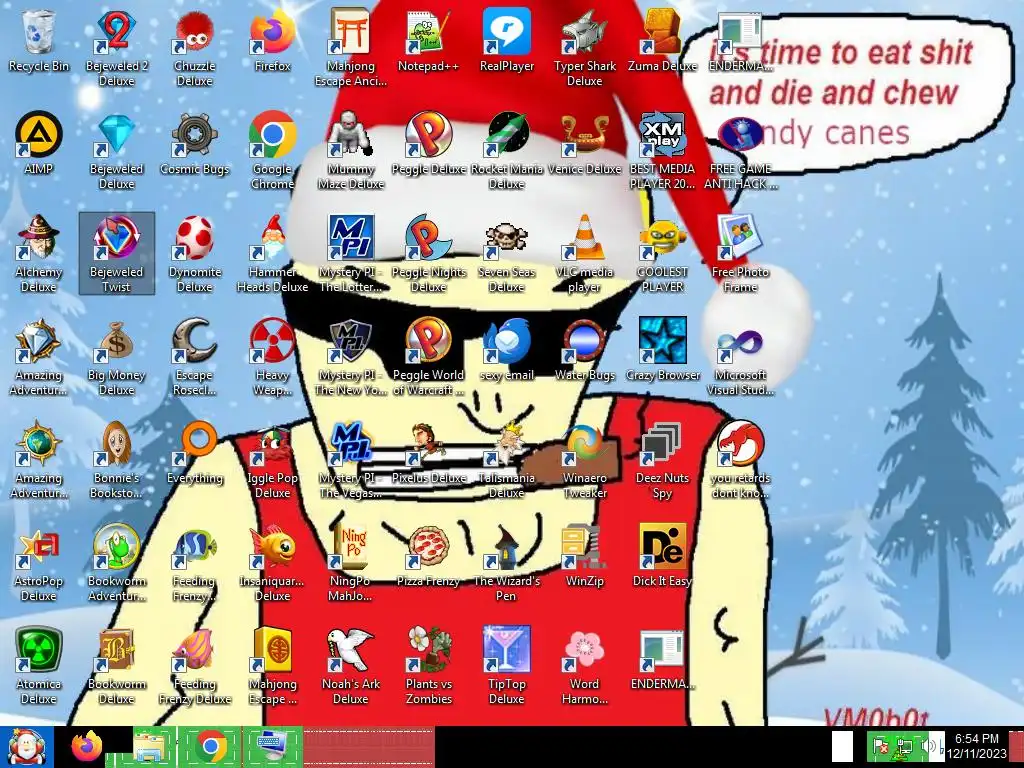1024x768 pixels.
Task: Open the Santa Start button
Action: click(26, 747)
